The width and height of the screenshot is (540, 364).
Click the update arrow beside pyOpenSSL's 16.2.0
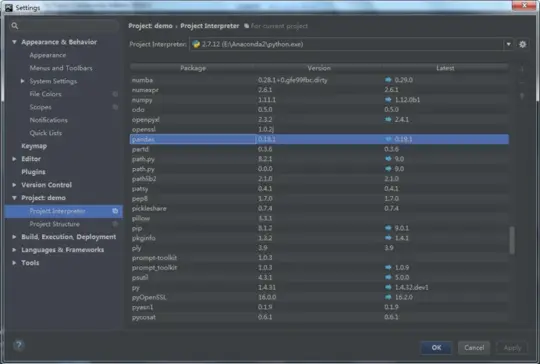[x=388, y=297]
